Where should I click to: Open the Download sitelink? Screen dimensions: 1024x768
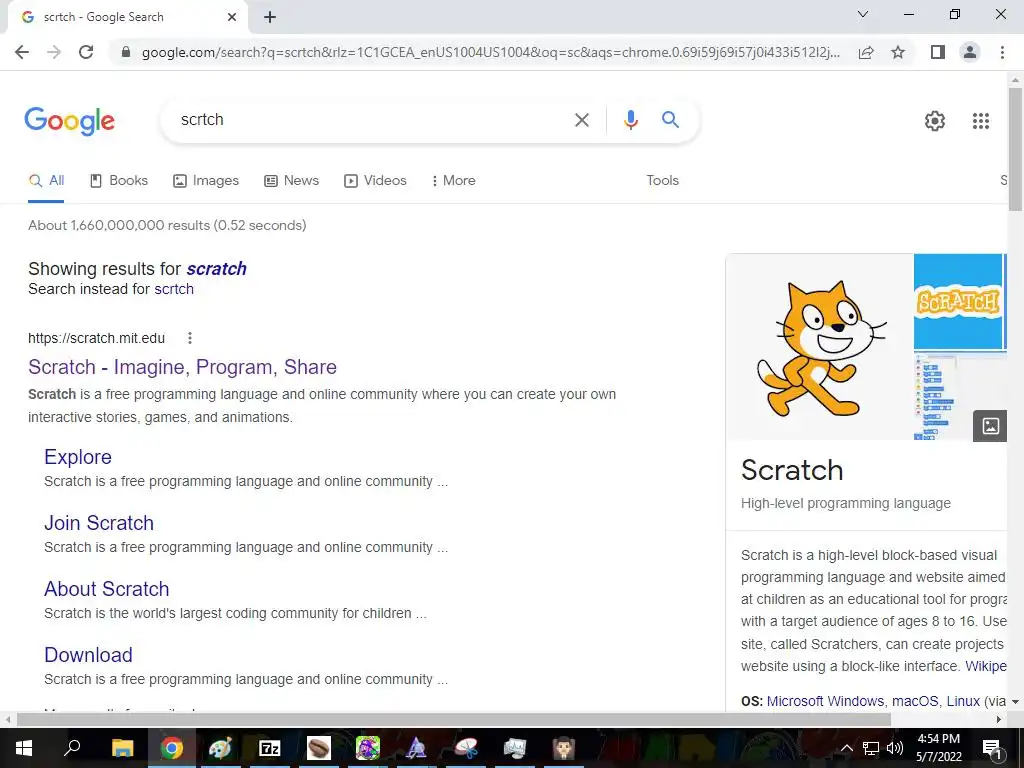tap(88, 655)
